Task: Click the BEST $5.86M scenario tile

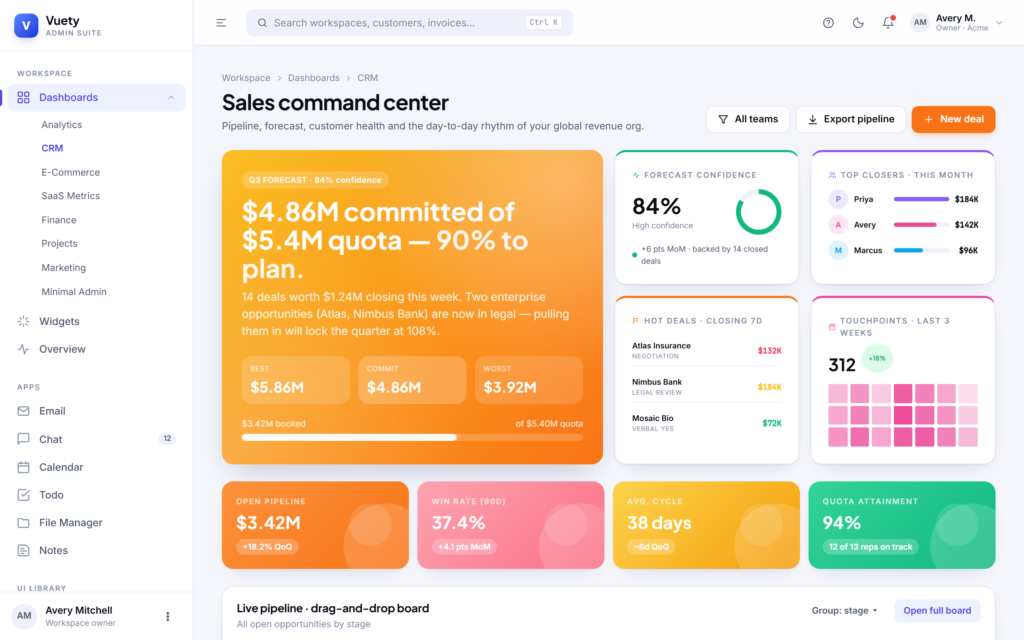Action: coord(296,379)
